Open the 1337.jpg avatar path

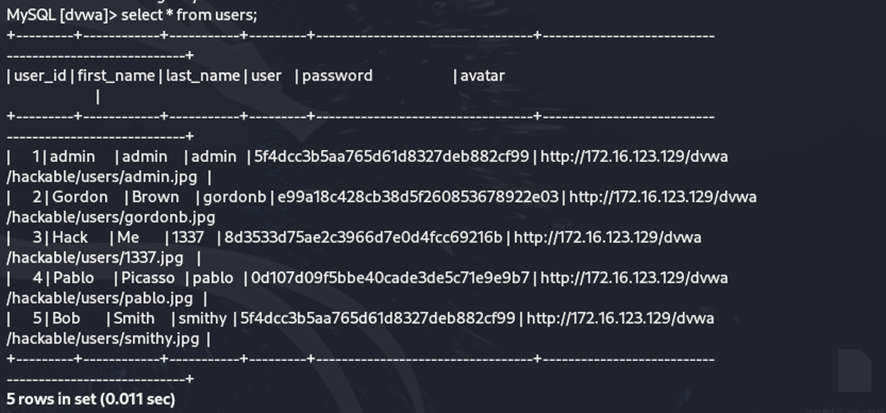pyautogui.click(x=99, y=257)
